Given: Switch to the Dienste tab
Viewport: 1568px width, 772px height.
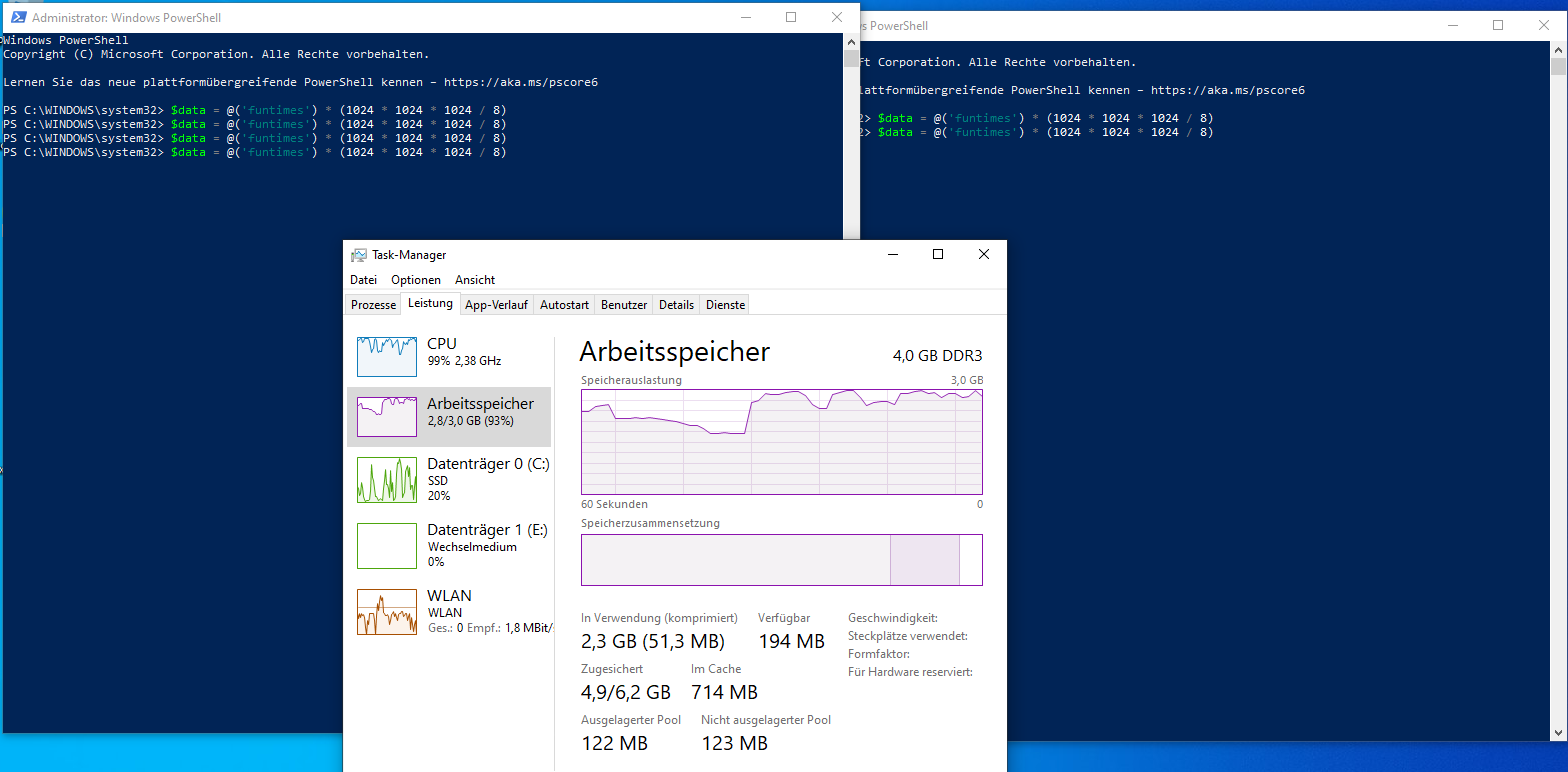Looking at the screenshot, I should pos(724,305).
